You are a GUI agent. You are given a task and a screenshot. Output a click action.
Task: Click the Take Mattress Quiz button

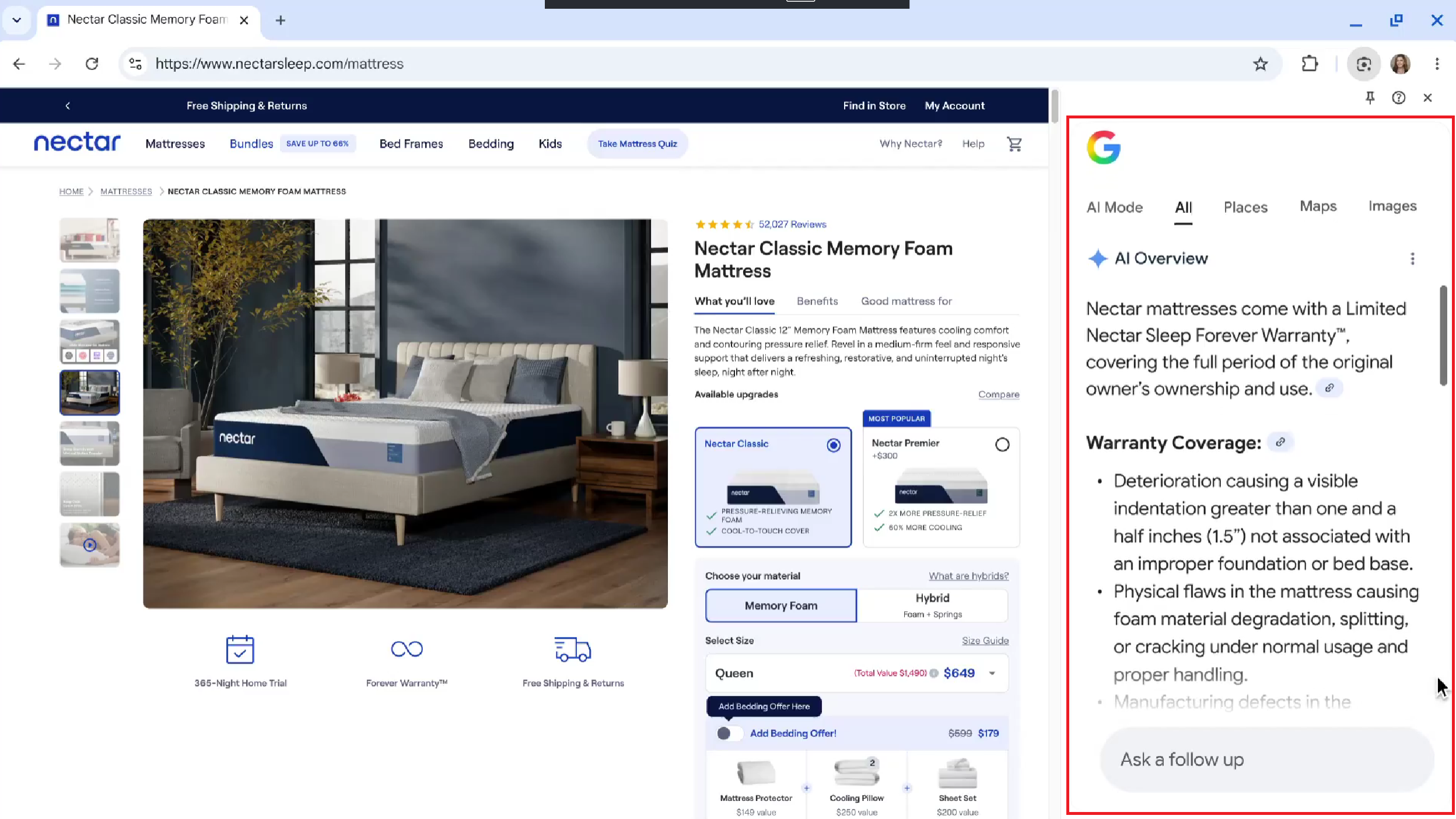click(637, 143)
